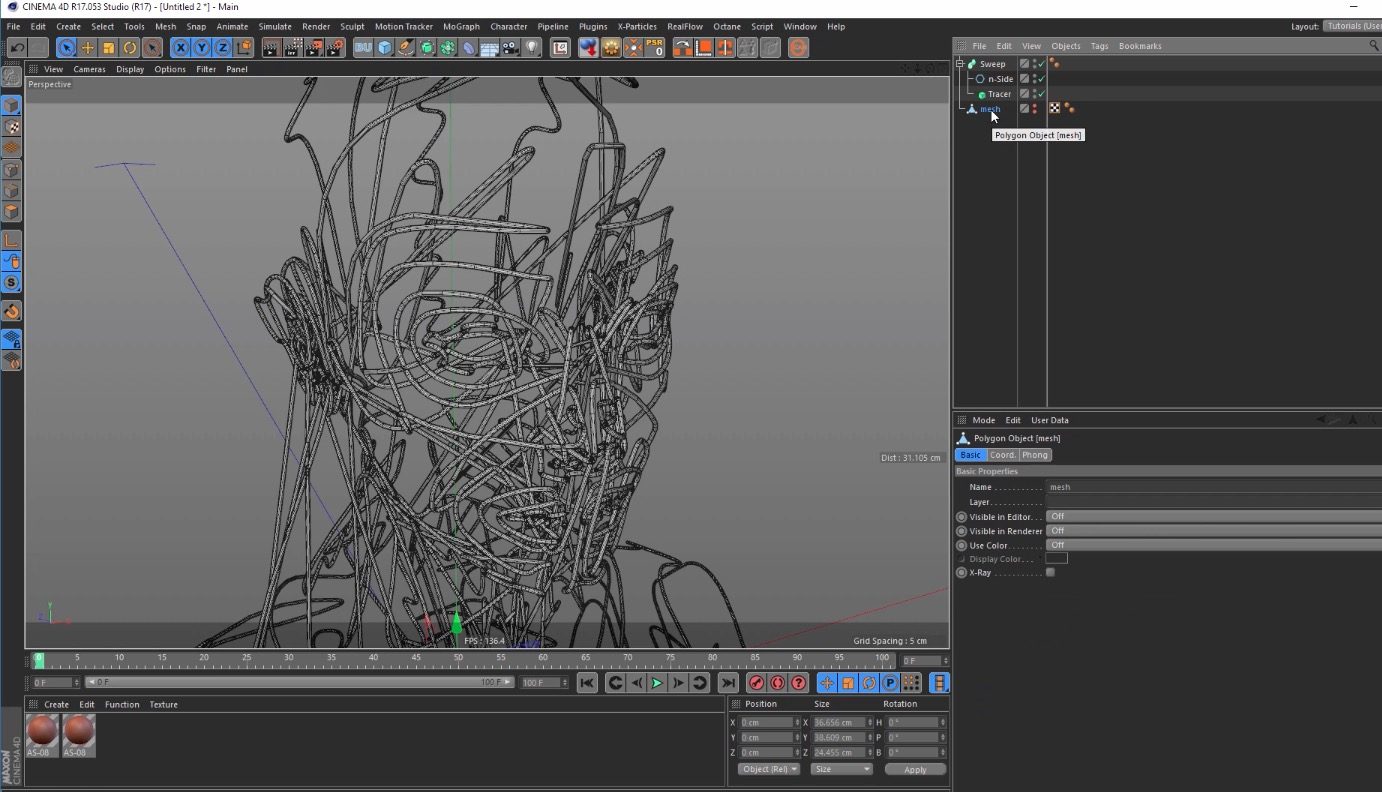Click the Undo arrow in top toolbar

click(16, 47)
